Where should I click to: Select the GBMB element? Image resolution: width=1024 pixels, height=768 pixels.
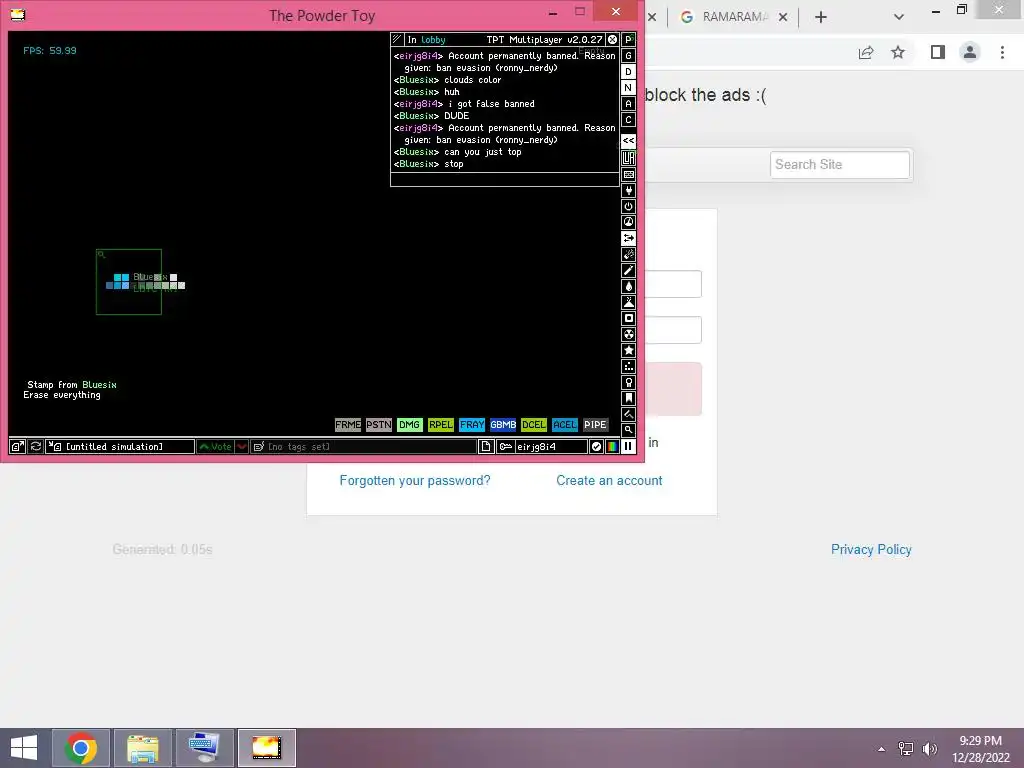point(503,424)
